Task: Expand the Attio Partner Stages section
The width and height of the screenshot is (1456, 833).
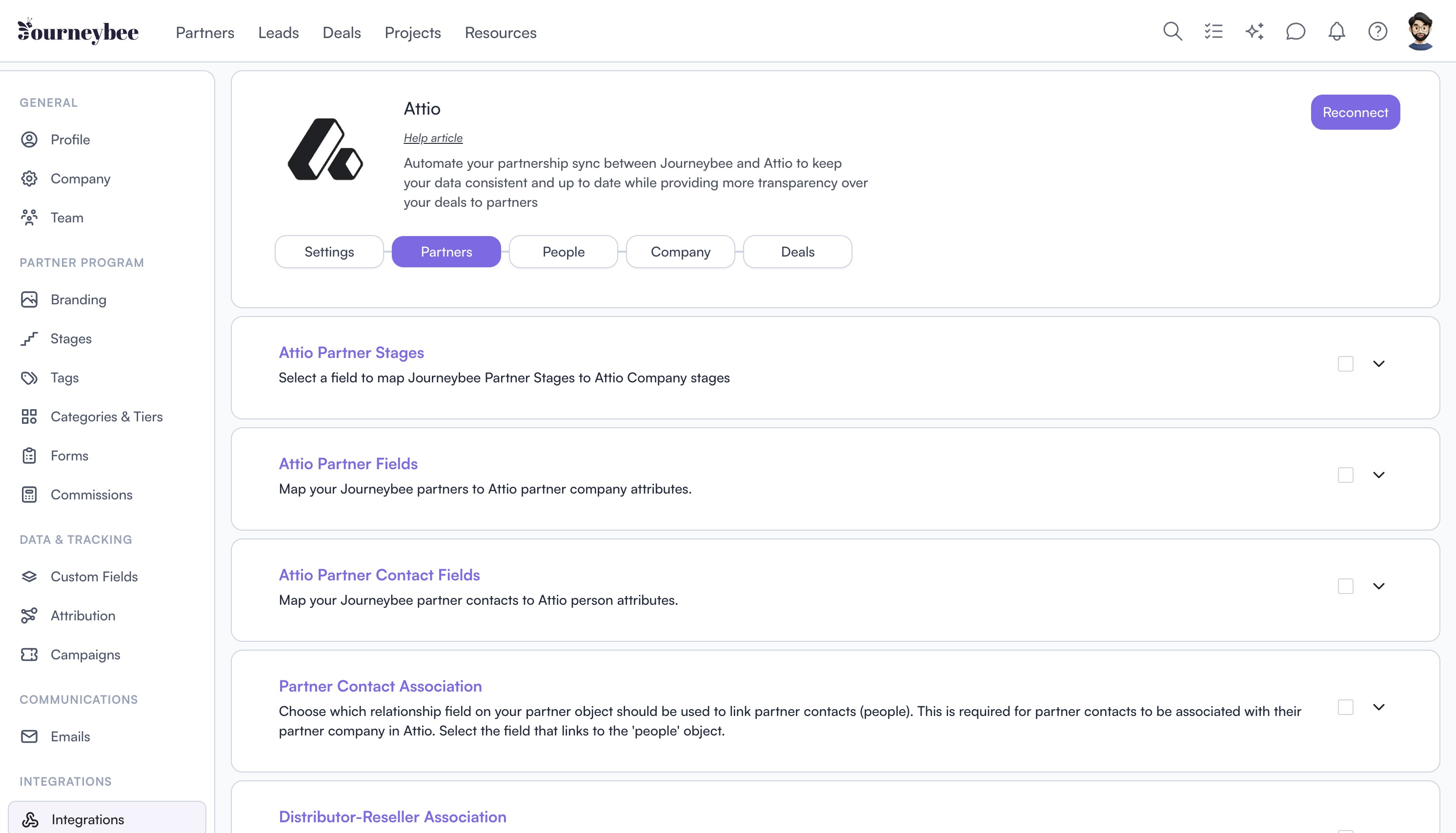Action: [1379, 364]
